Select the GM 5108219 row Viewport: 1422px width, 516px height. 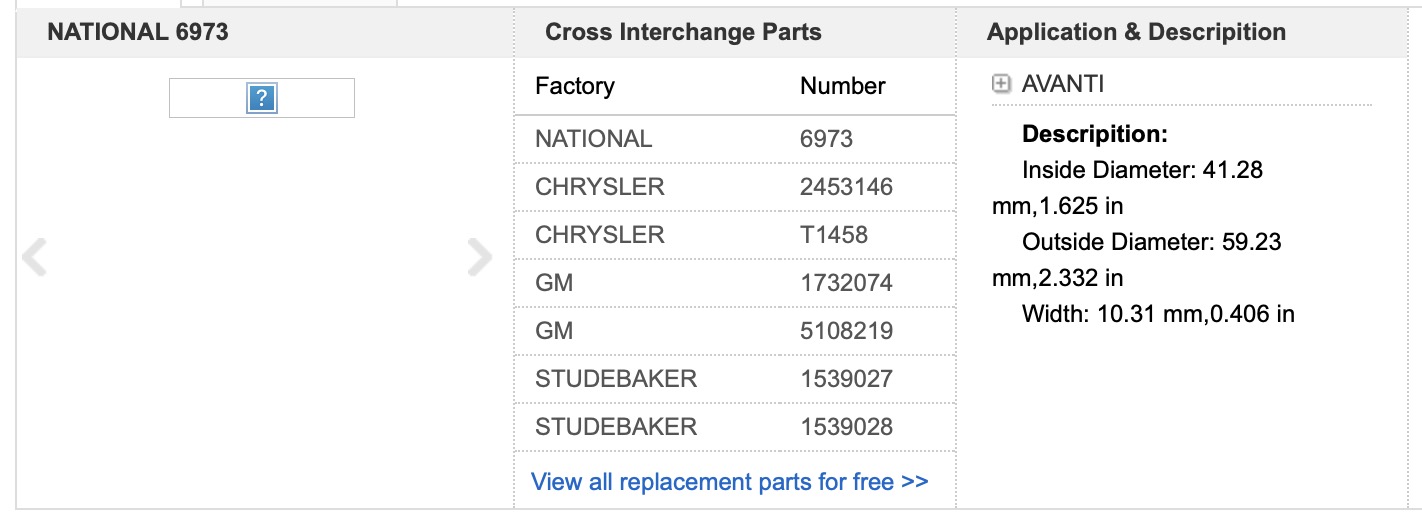(x=735, y=331)
